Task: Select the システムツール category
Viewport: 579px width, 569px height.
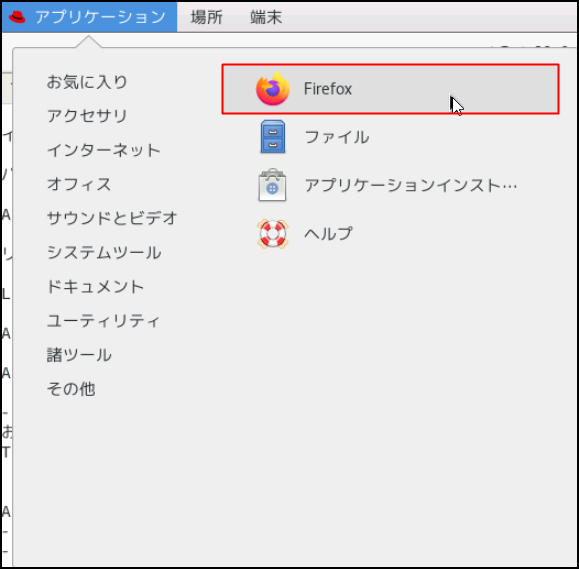Action: [x=104, y=253]
